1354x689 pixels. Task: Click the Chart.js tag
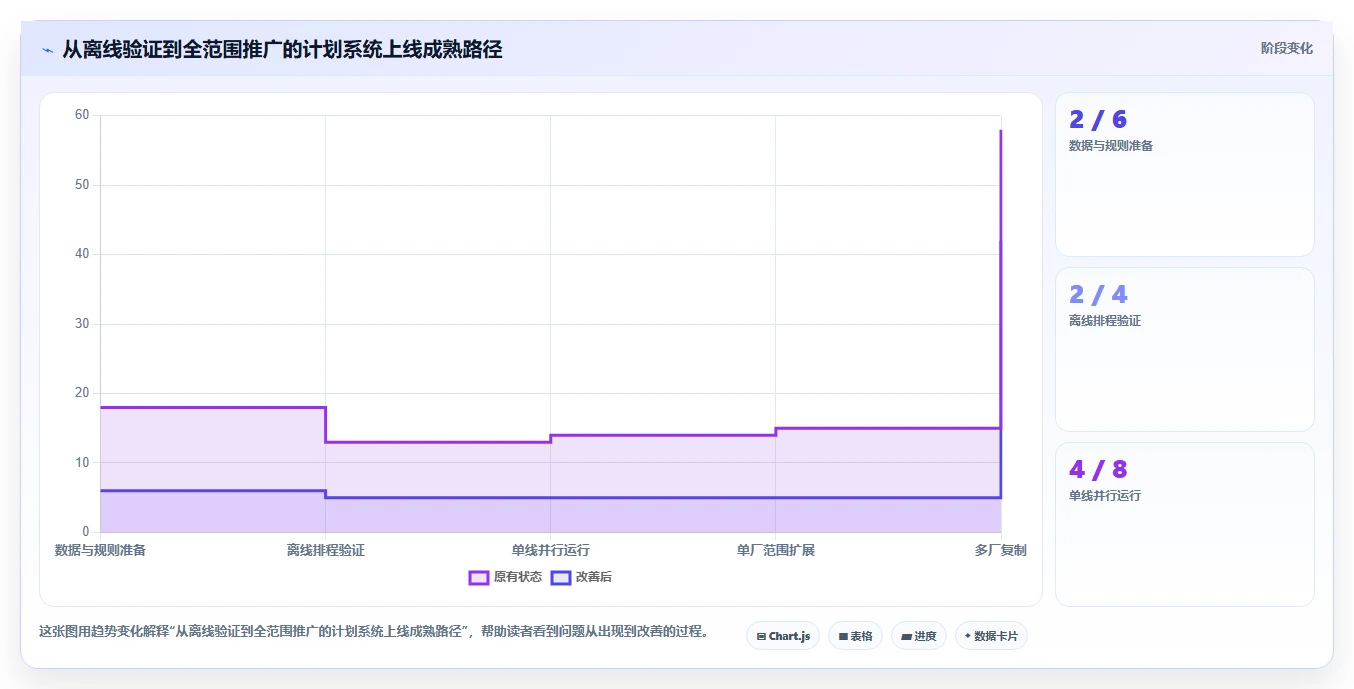pos(783,636)
